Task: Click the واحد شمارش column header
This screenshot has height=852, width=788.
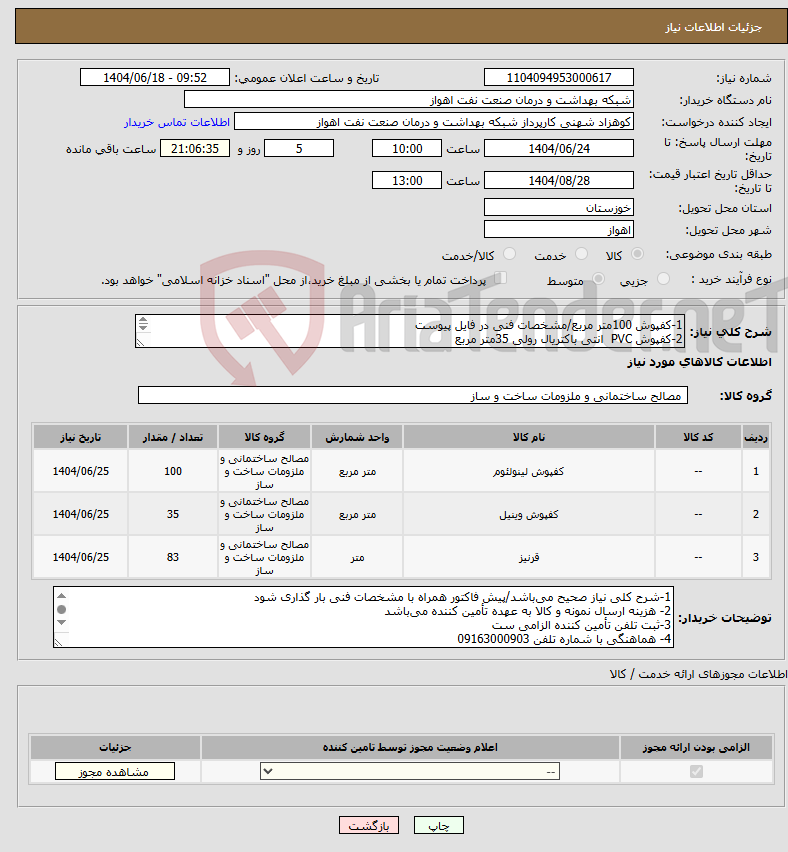Action: click(x=357, y=437)
